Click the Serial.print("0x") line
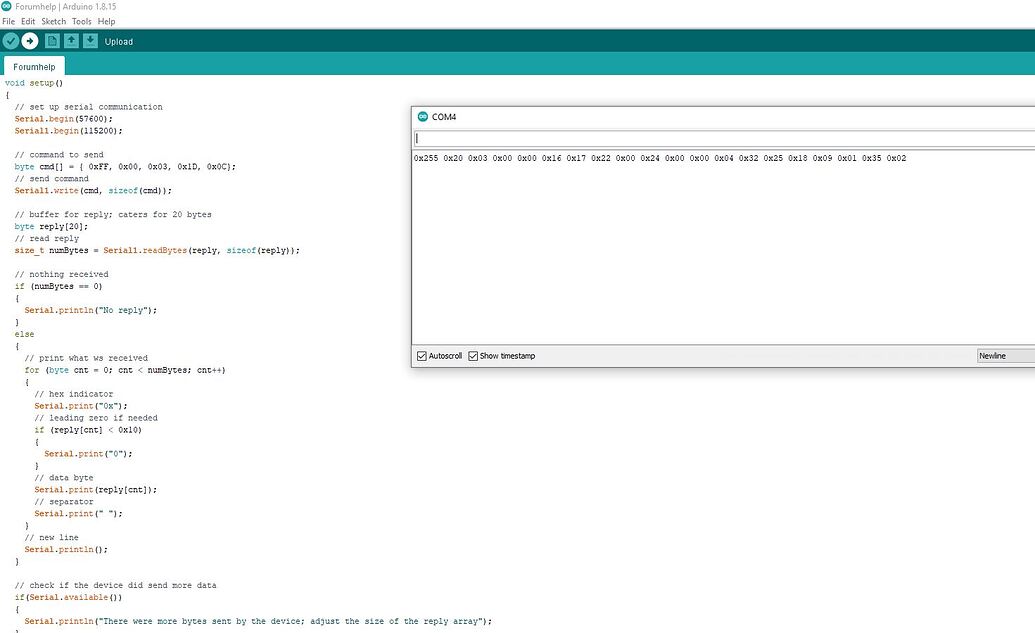The height and width of the screenshot is (633, 1035). tap(81, 406)
